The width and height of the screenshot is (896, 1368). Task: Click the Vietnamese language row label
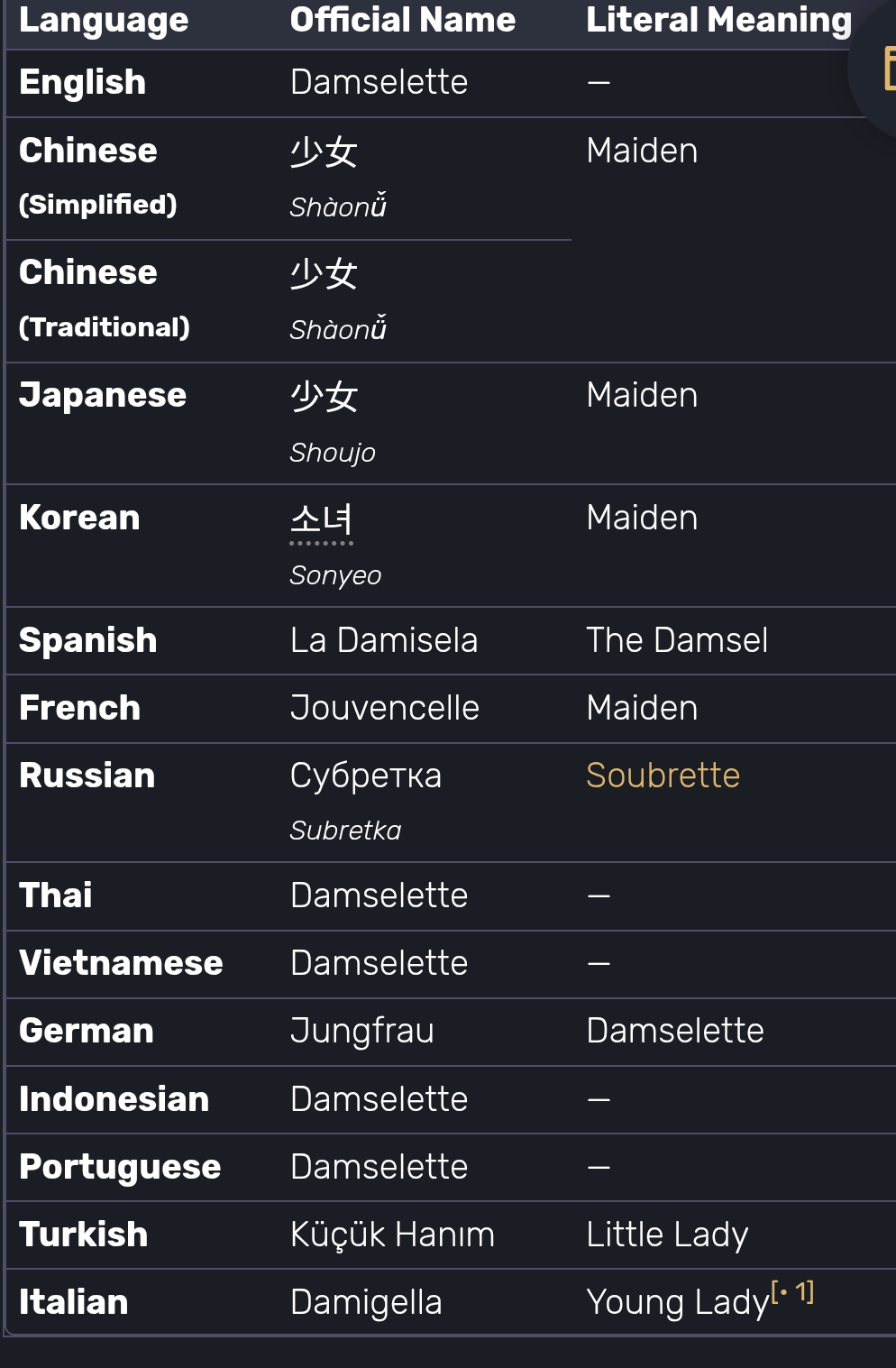coord(121,963)
